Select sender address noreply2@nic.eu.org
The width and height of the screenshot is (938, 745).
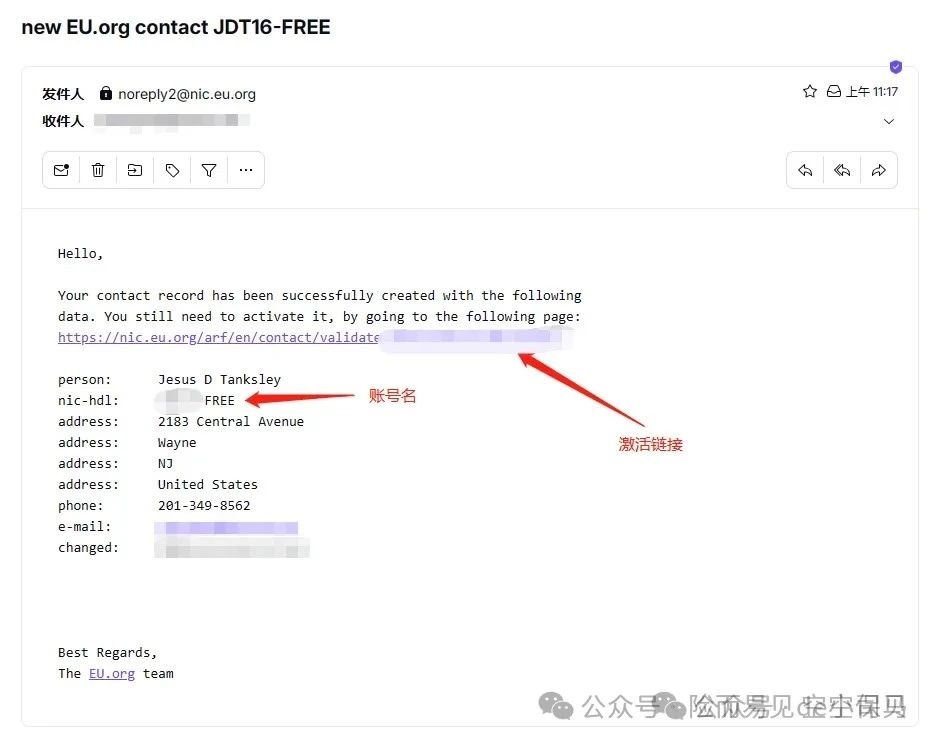[x=187, y=94]
